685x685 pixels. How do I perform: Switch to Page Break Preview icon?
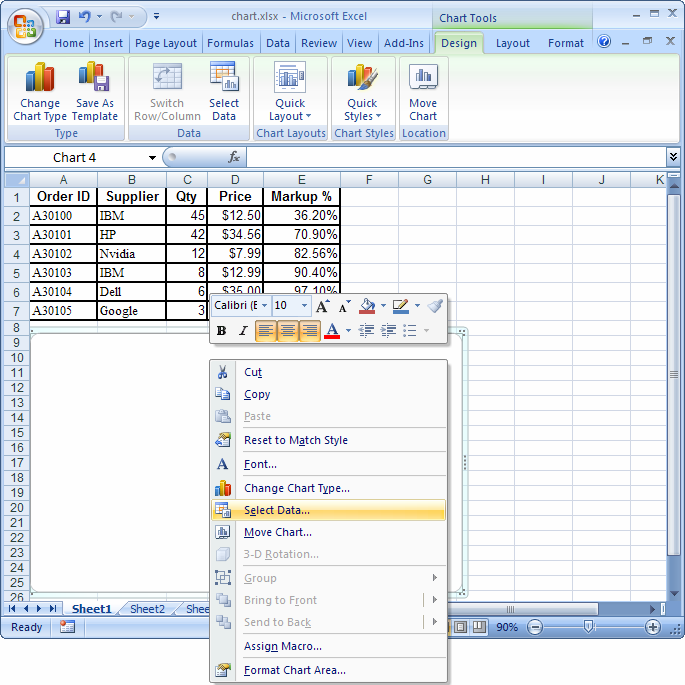[x=479, y=627]
